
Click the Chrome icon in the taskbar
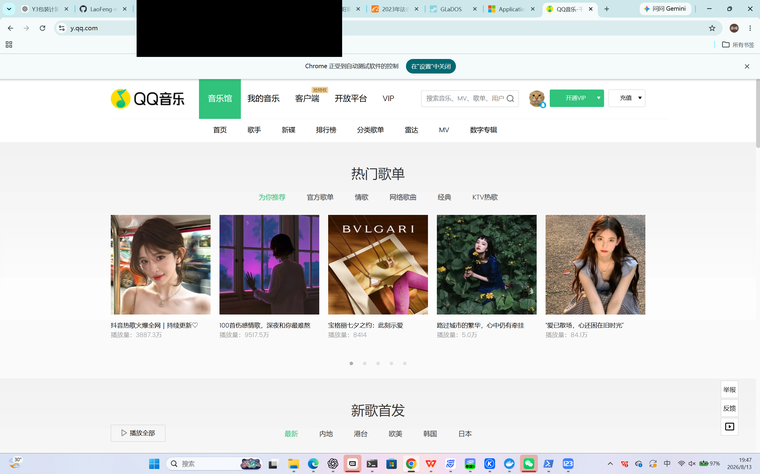coord(411,464)
